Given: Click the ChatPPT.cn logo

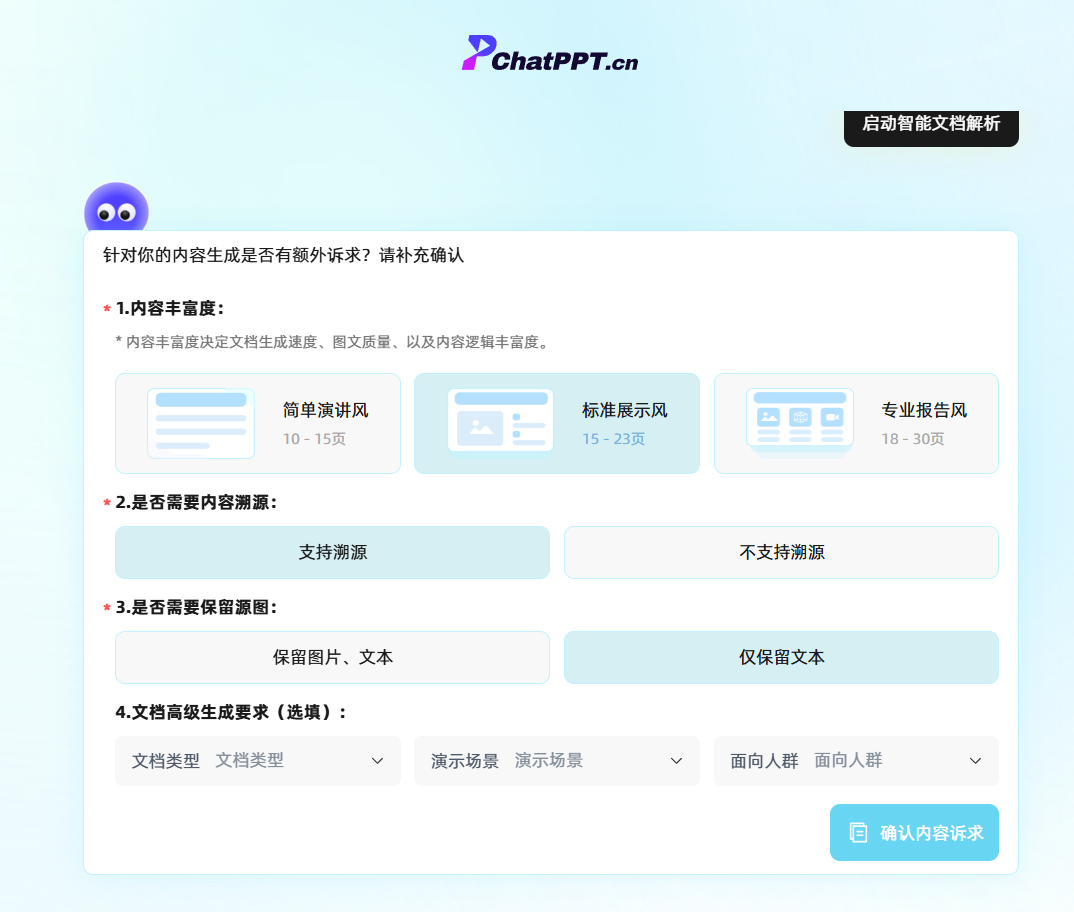Looking at the screenshot, I should (549, 54).
